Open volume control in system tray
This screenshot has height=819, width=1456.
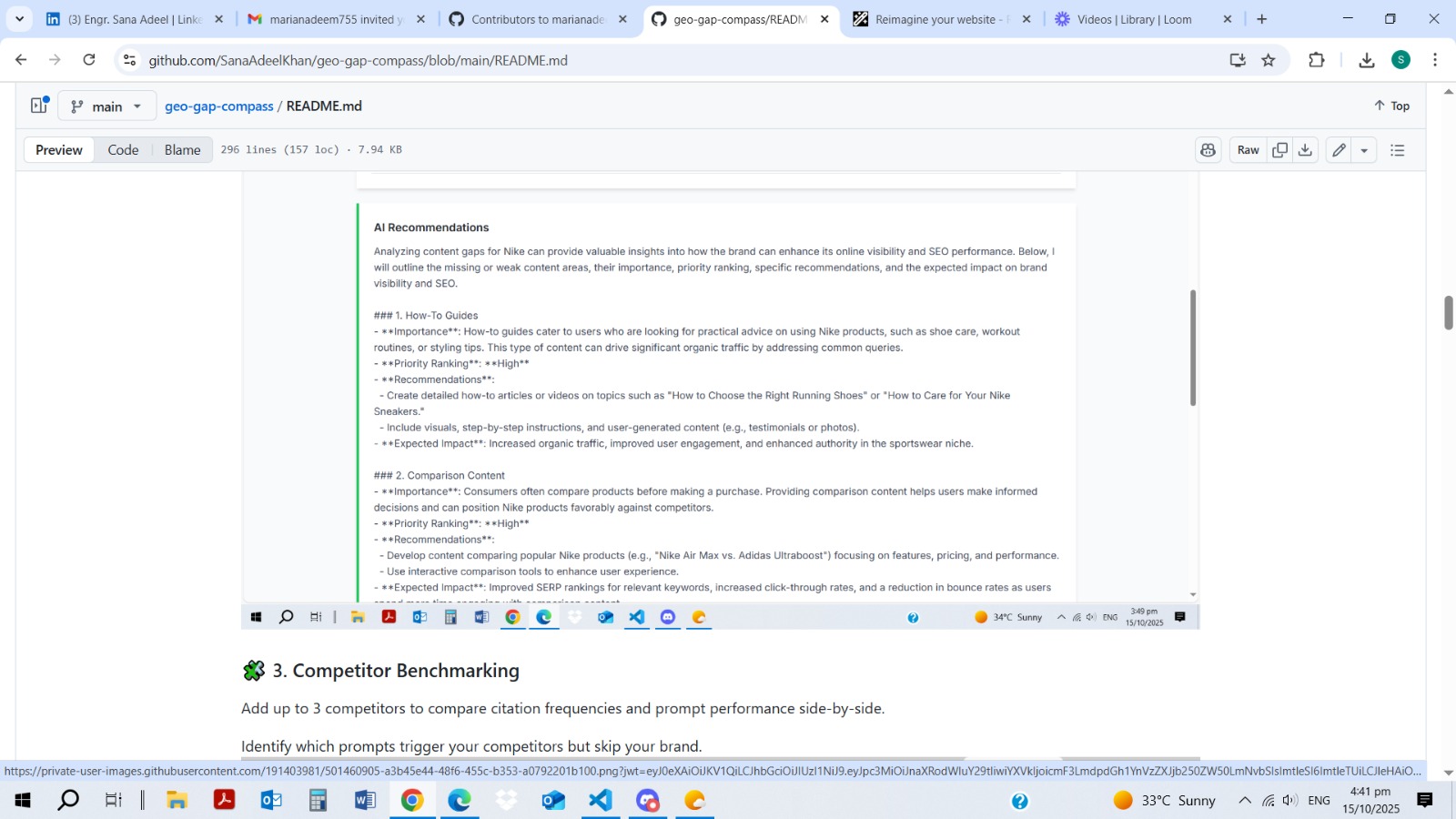point(1289,800)
